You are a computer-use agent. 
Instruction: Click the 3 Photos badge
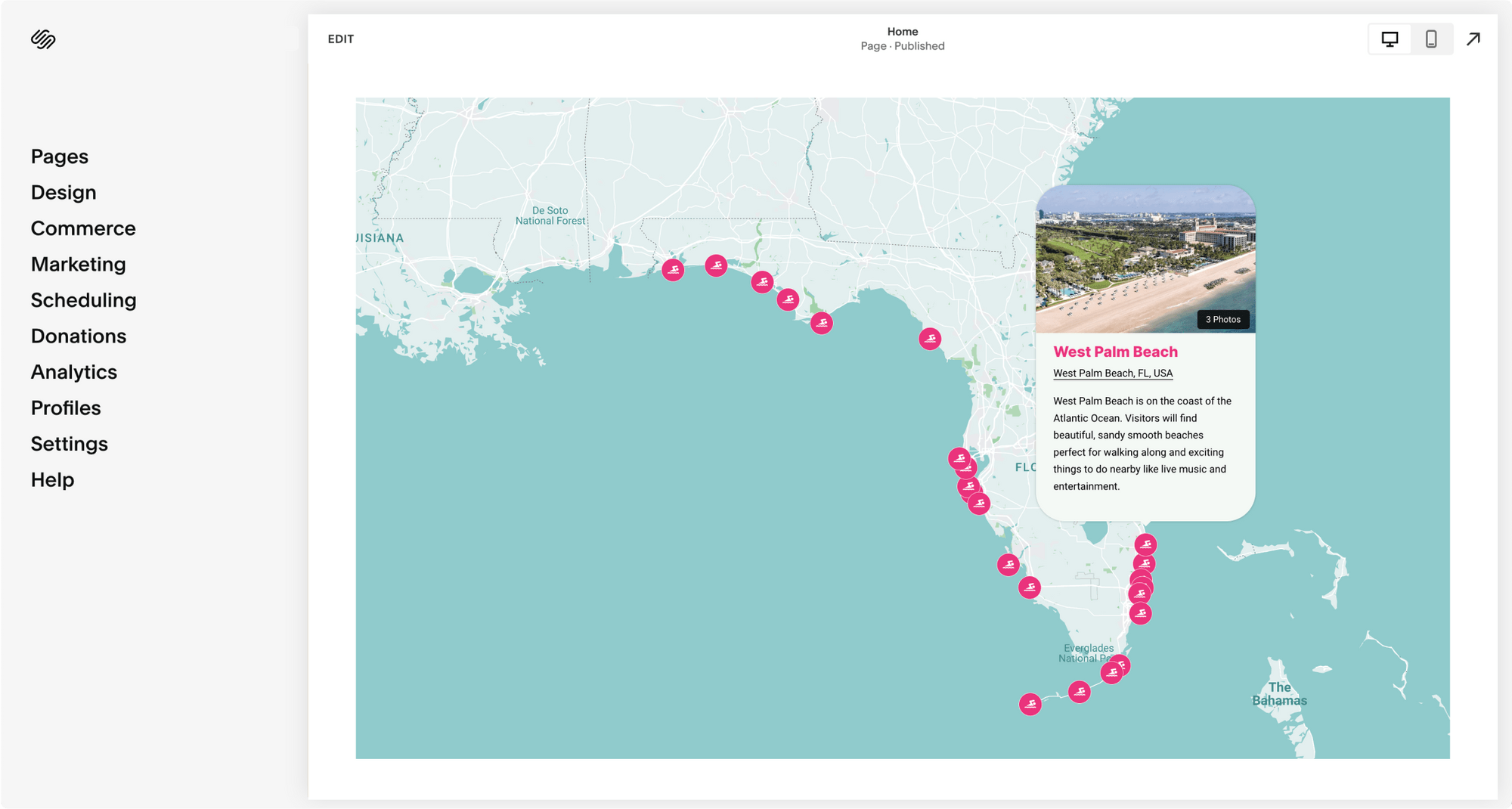click(x=1222, y=319)
